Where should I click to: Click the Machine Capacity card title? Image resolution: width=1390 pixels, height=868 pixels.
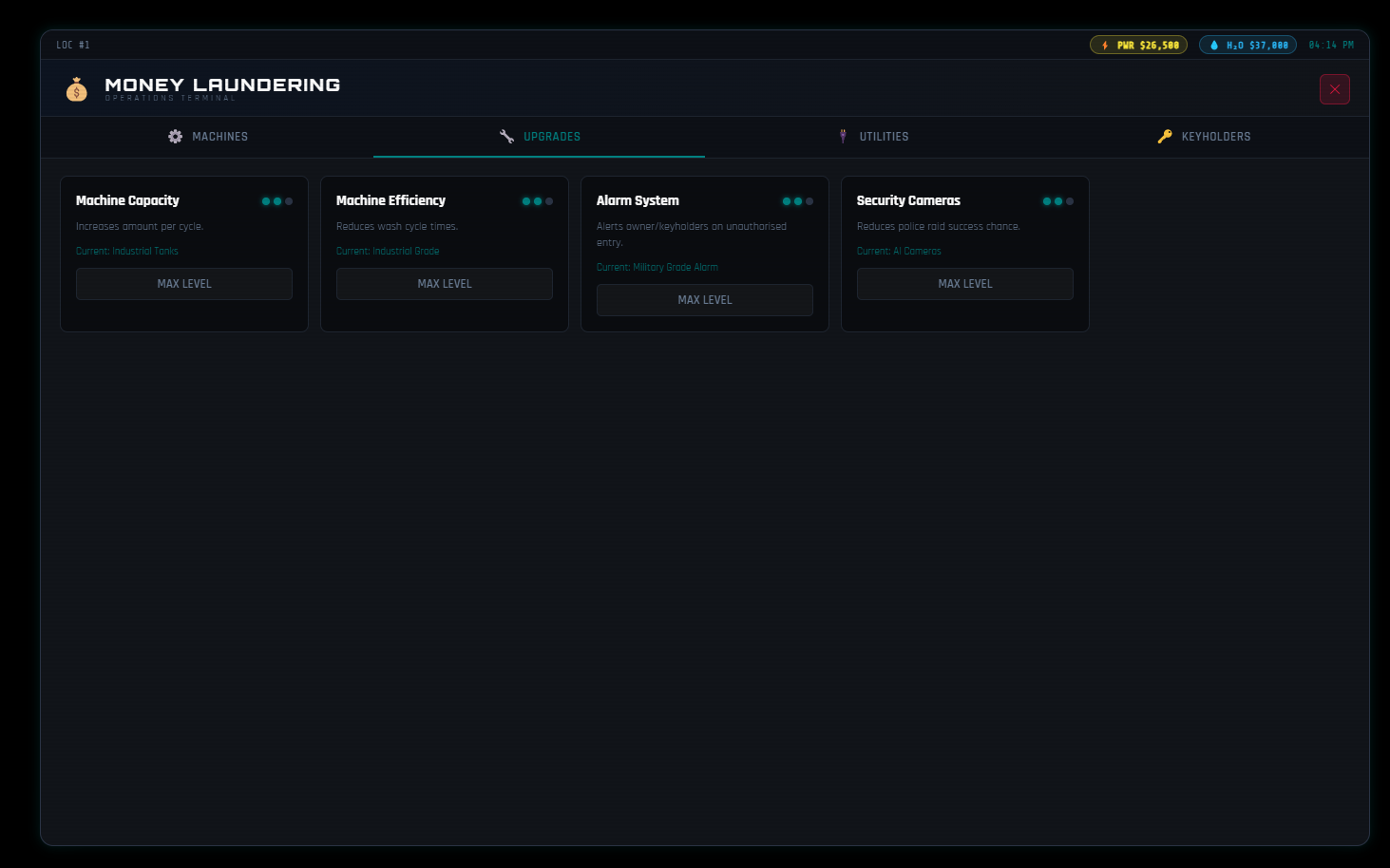tap(127, 200)
